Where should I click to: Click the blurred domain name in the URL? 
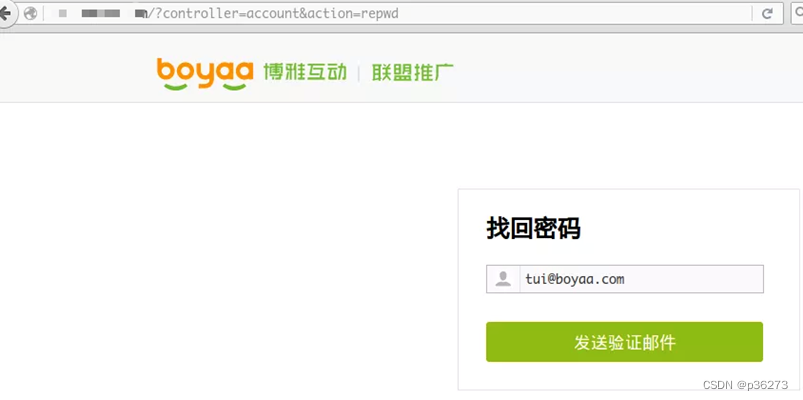coord(113,14)
